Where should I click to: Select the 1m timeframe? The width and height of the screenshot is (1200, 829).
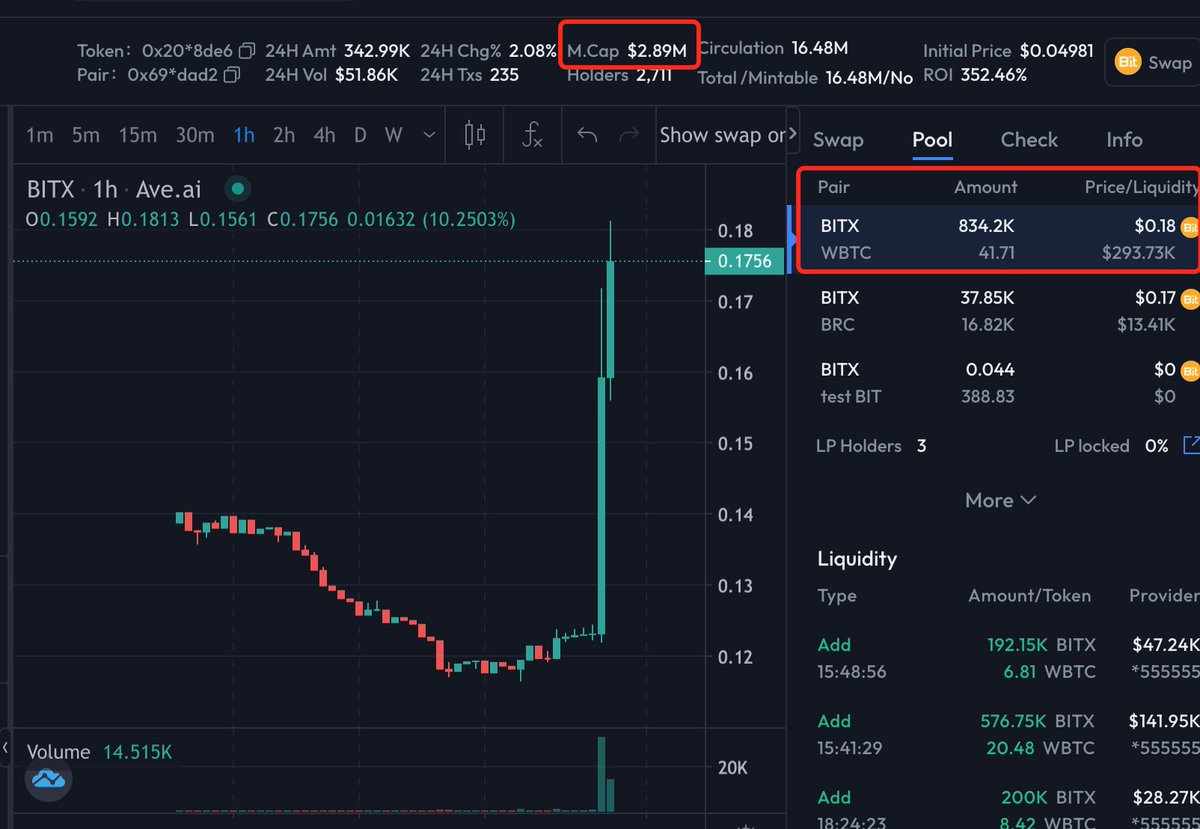click(x=39, y=135)
